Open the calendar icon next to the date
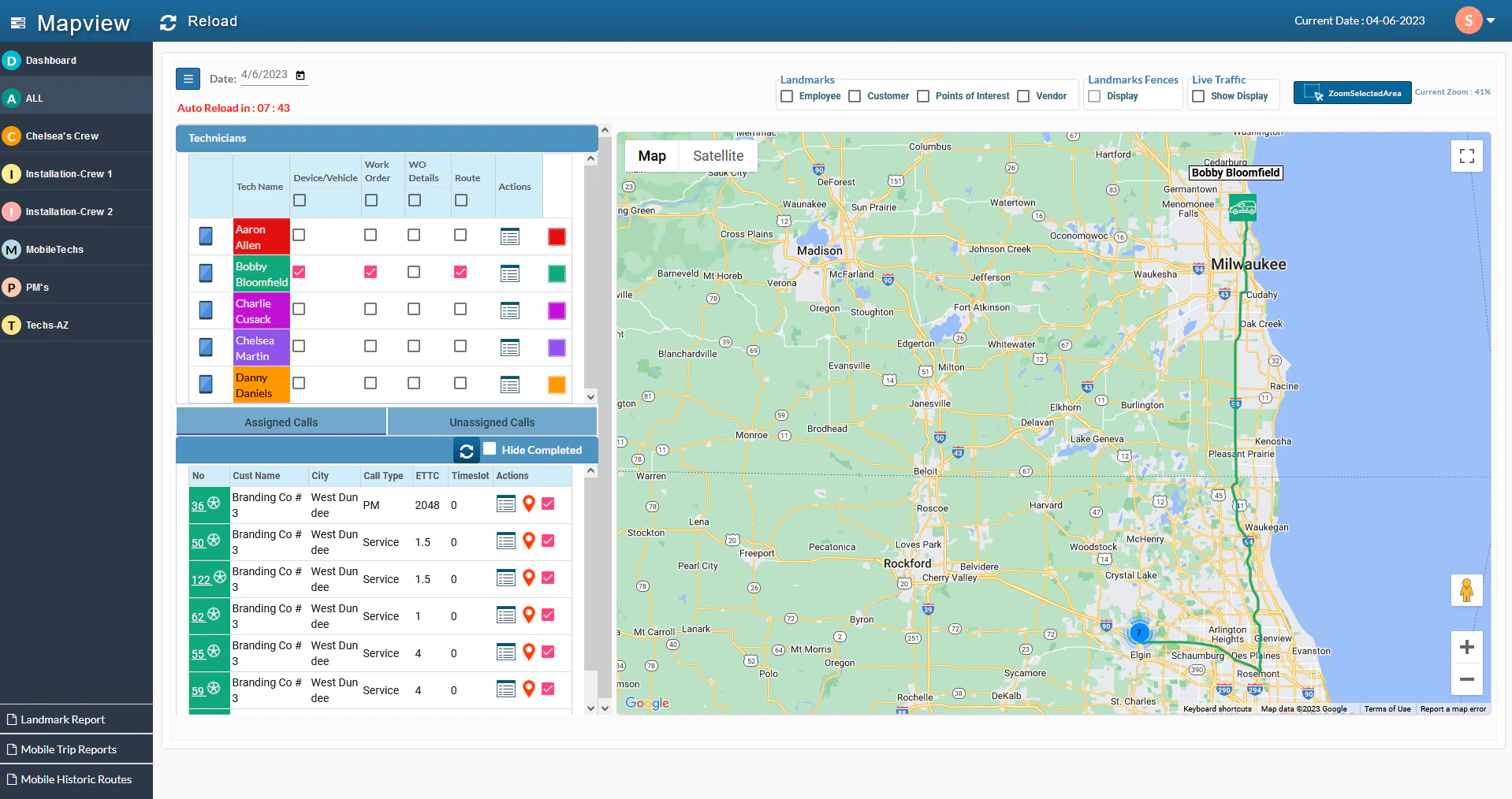This screenshot has height=799, width=1512. [x=300, y=75]
